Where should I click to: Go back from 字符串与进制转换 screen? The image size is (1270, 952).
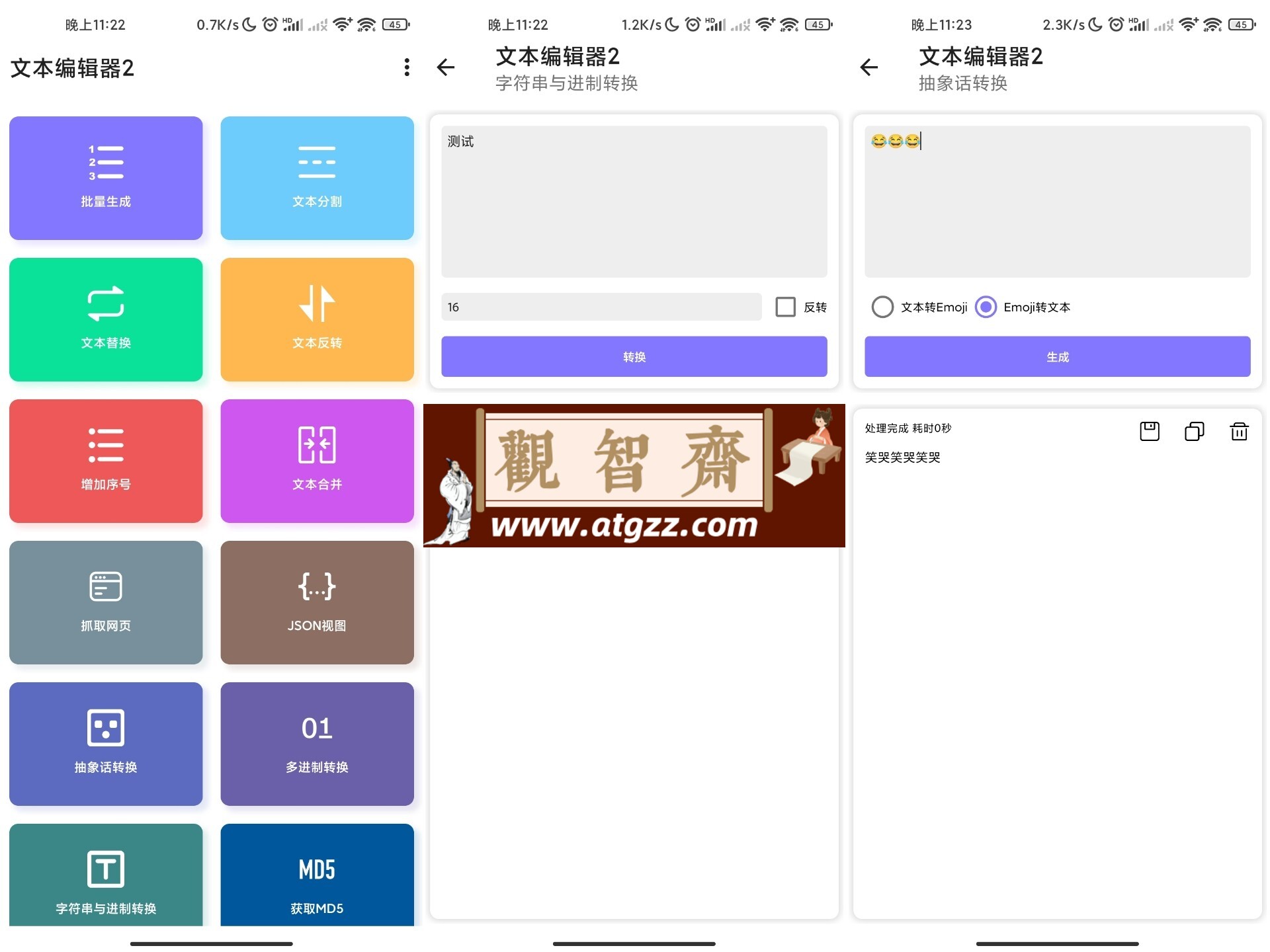[x=446, y=67]
